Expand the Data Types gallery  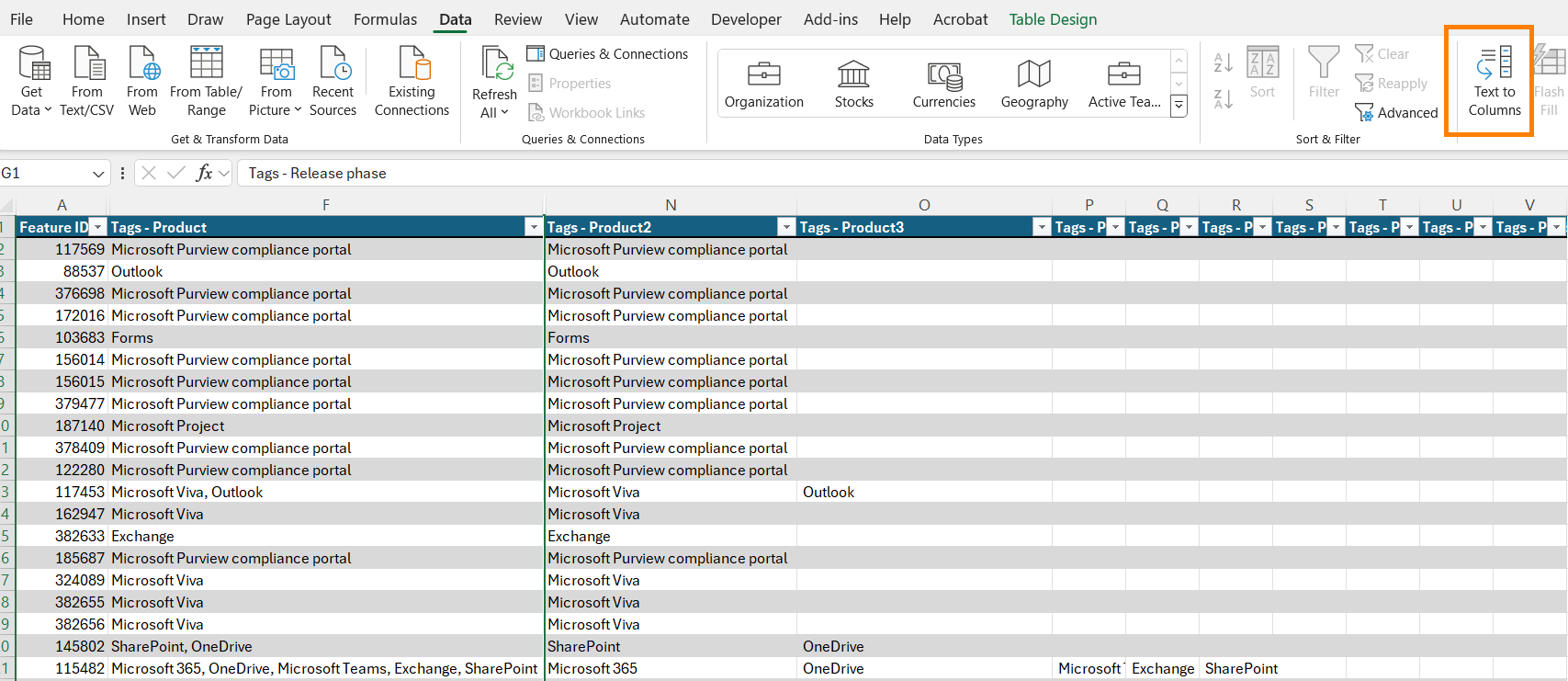click(x=1179, y=107)
